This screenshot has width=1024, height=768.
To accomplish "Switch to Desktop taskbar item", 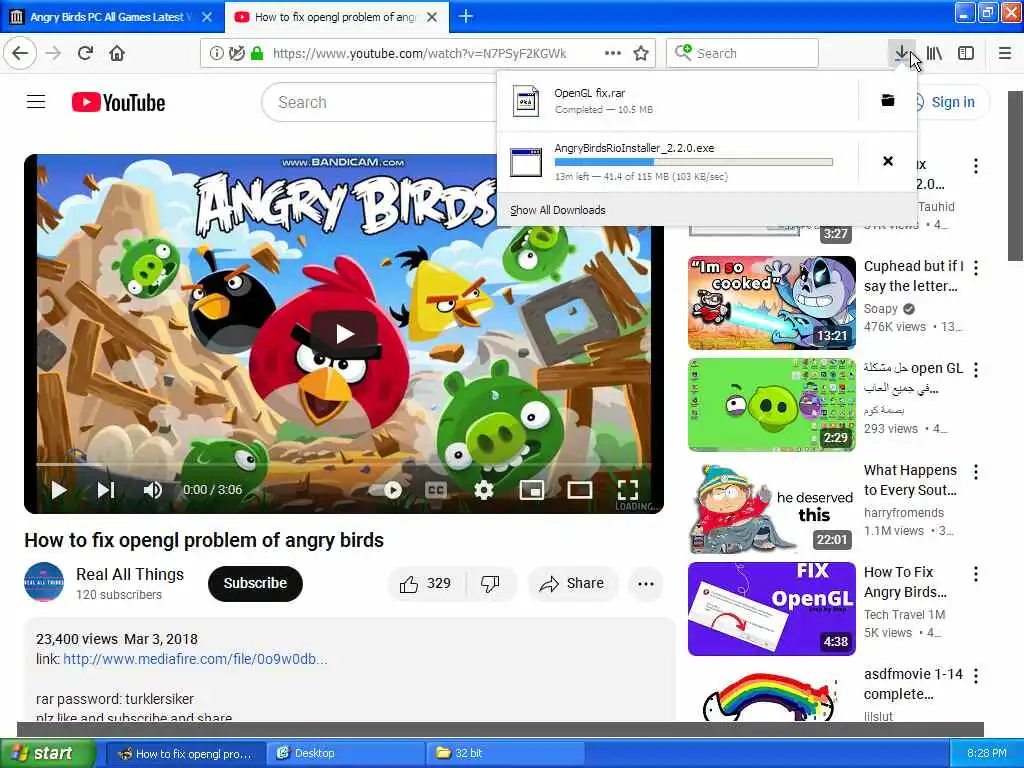I will (345, 753).
